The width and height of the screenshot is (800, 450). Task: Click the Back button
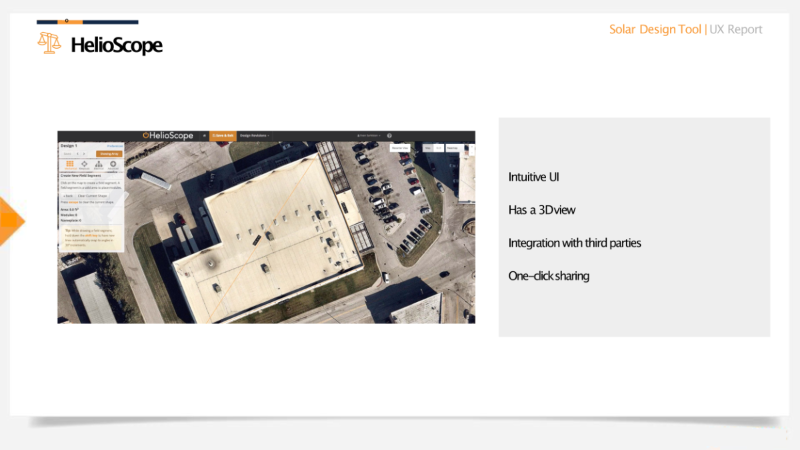(68, 196)
